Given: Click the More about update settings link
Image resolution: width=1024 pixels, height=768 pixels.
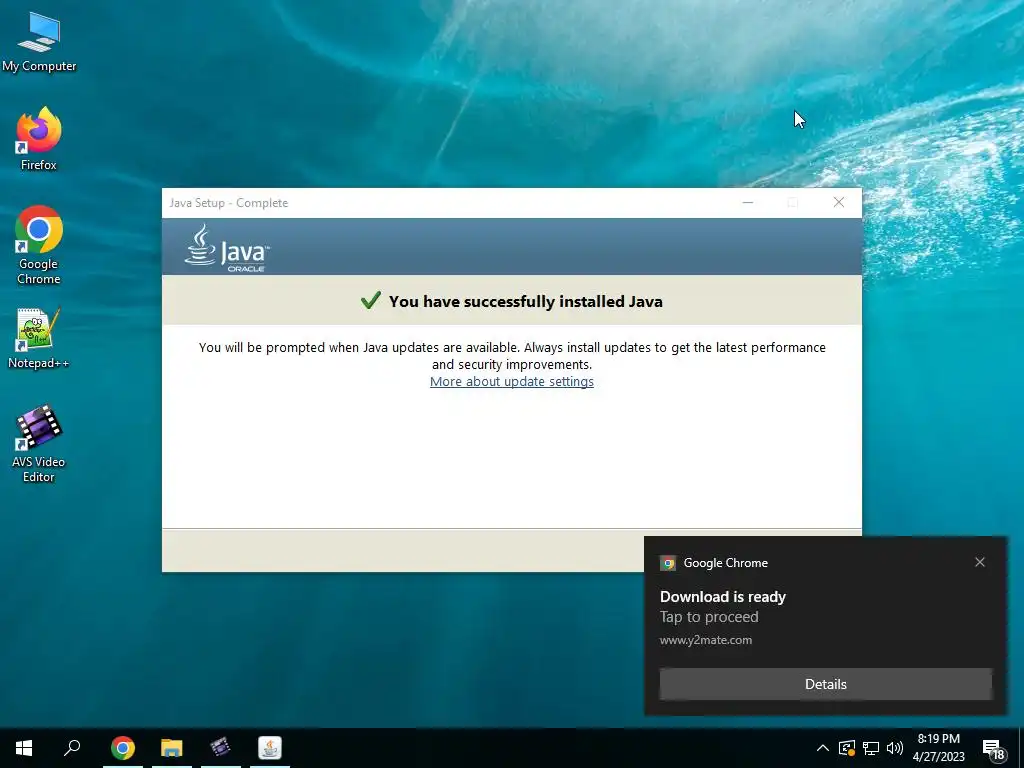Looking at the screenshot, I should (x=511, y=381).
